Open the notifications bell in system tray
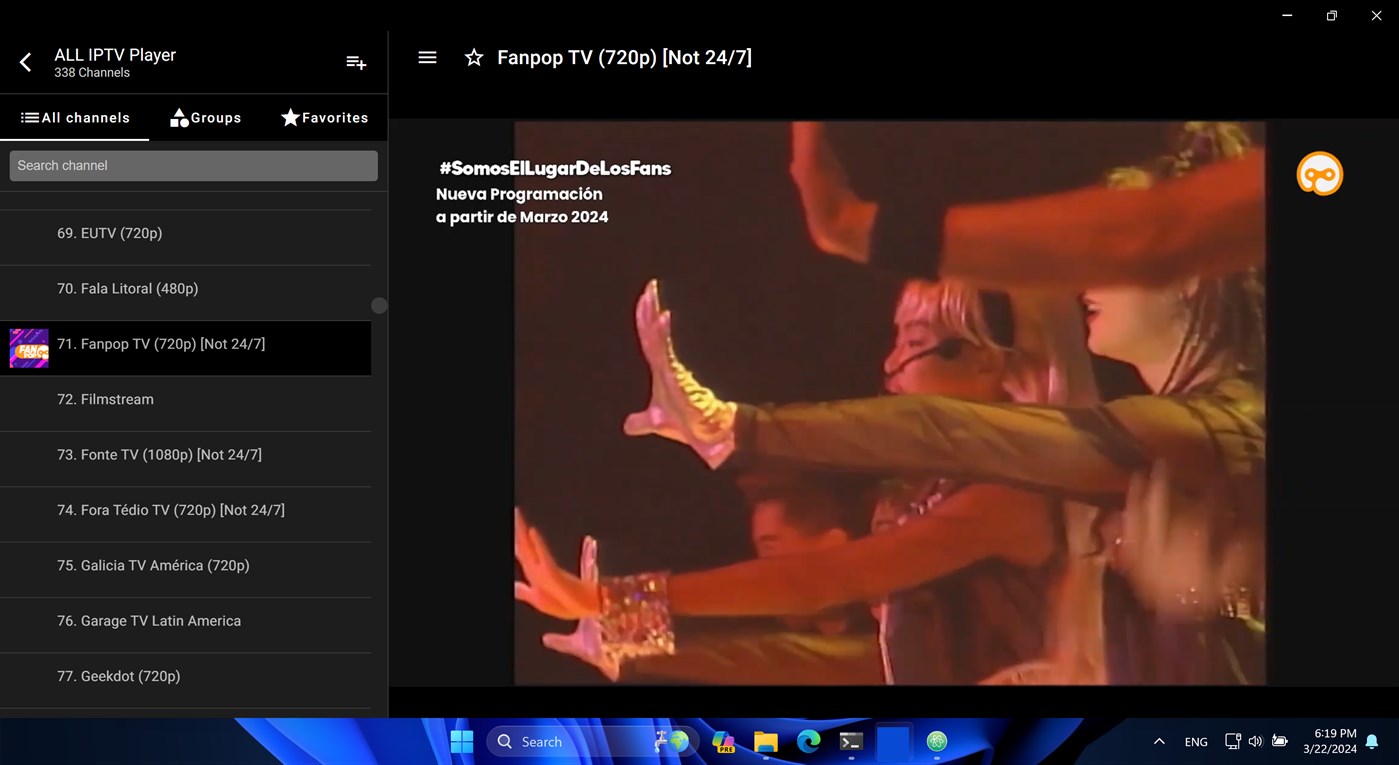Image resolution: width=1399 pixels, height=765 pixels. click(x=1370, y=741)
